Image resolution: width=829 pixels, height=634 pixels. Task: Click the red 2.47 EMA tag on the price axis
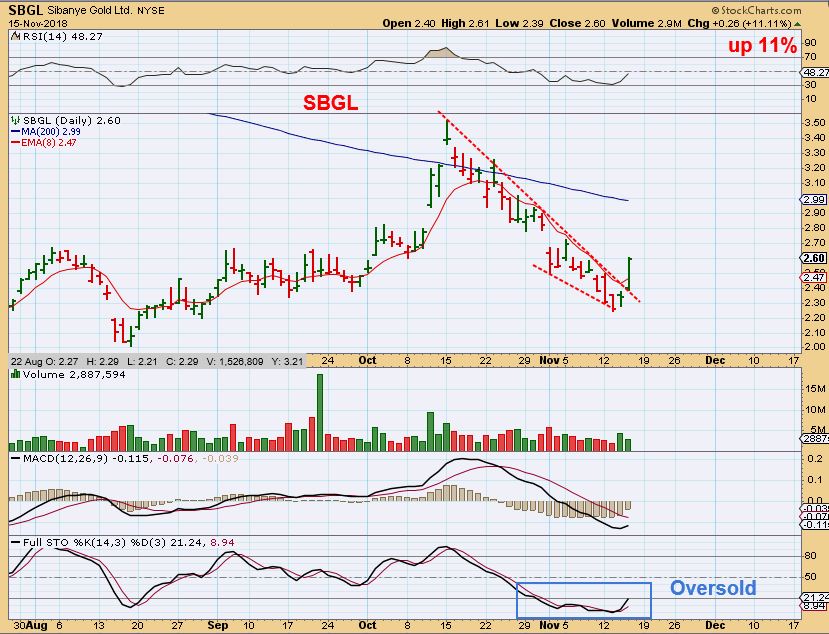point(814,278)
